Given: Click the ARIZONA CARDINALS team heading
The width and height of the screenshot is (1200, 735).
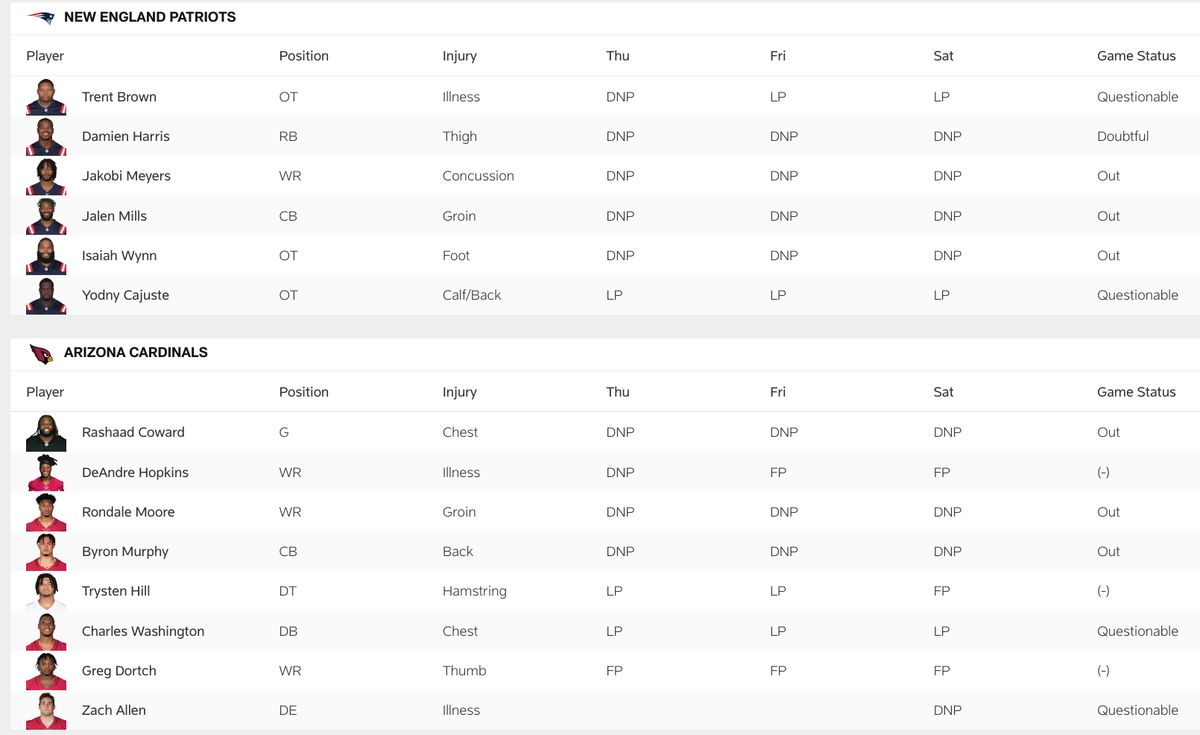Looking at the screenshot, I should pos(136,353).
